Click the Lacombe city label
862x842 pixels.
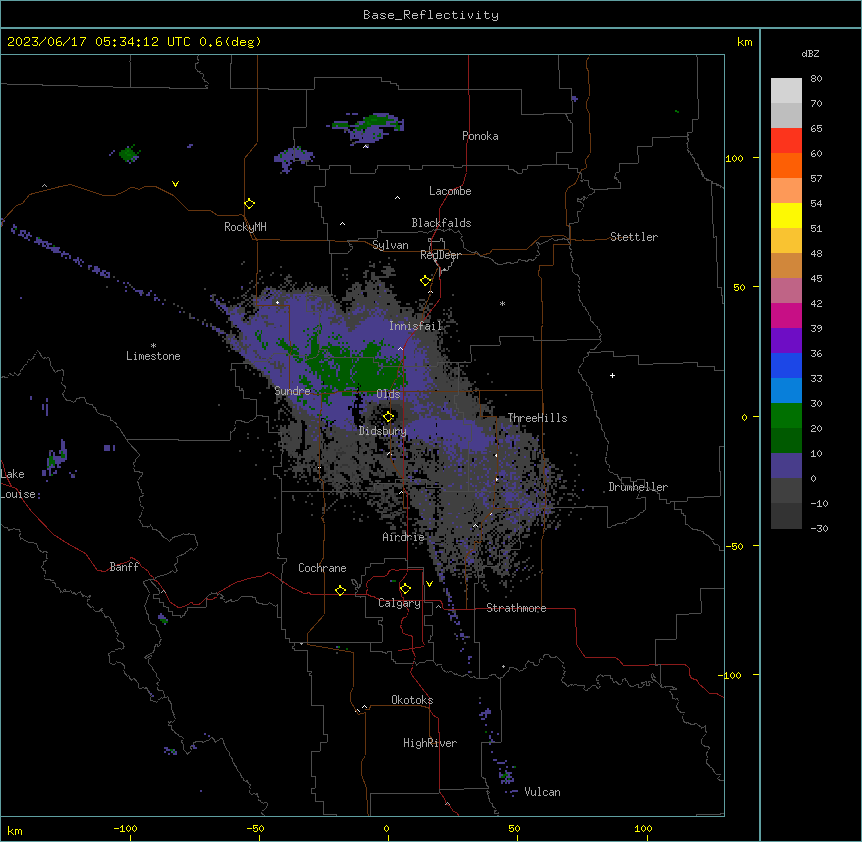(450, 191)
